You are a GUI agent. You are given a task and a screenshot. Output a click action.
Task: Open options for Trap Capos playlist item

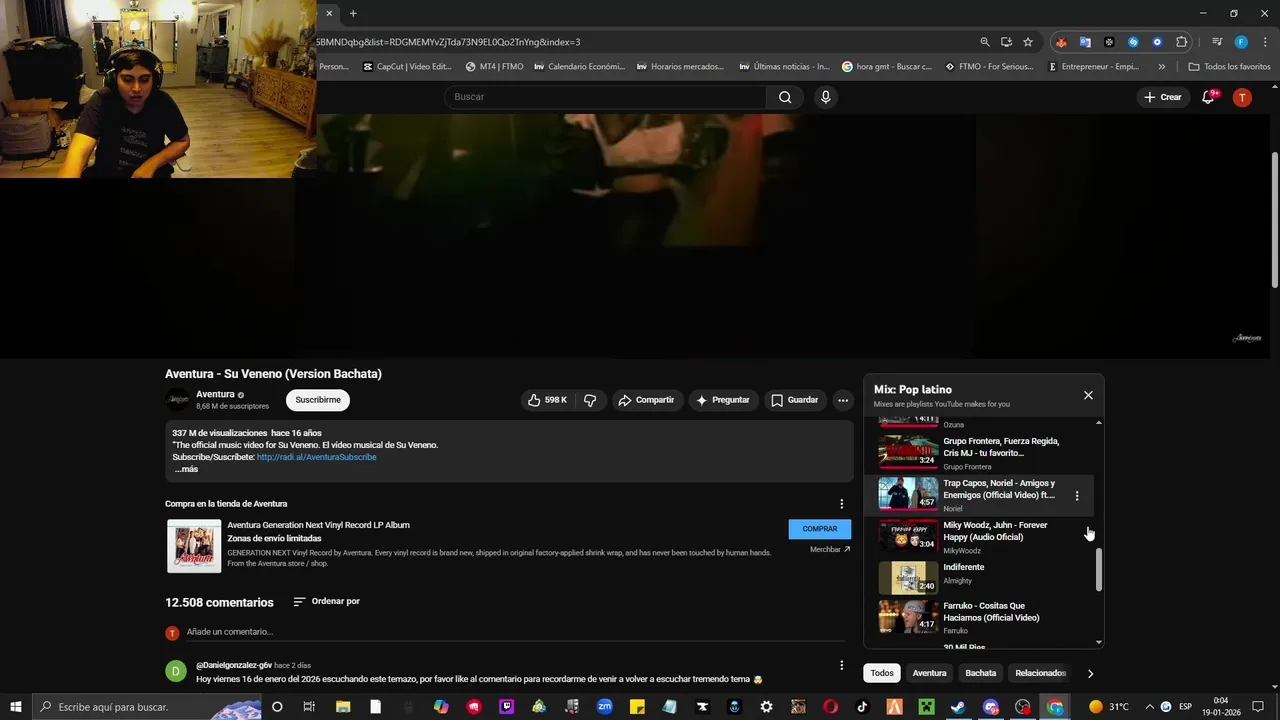(1077, 496)
